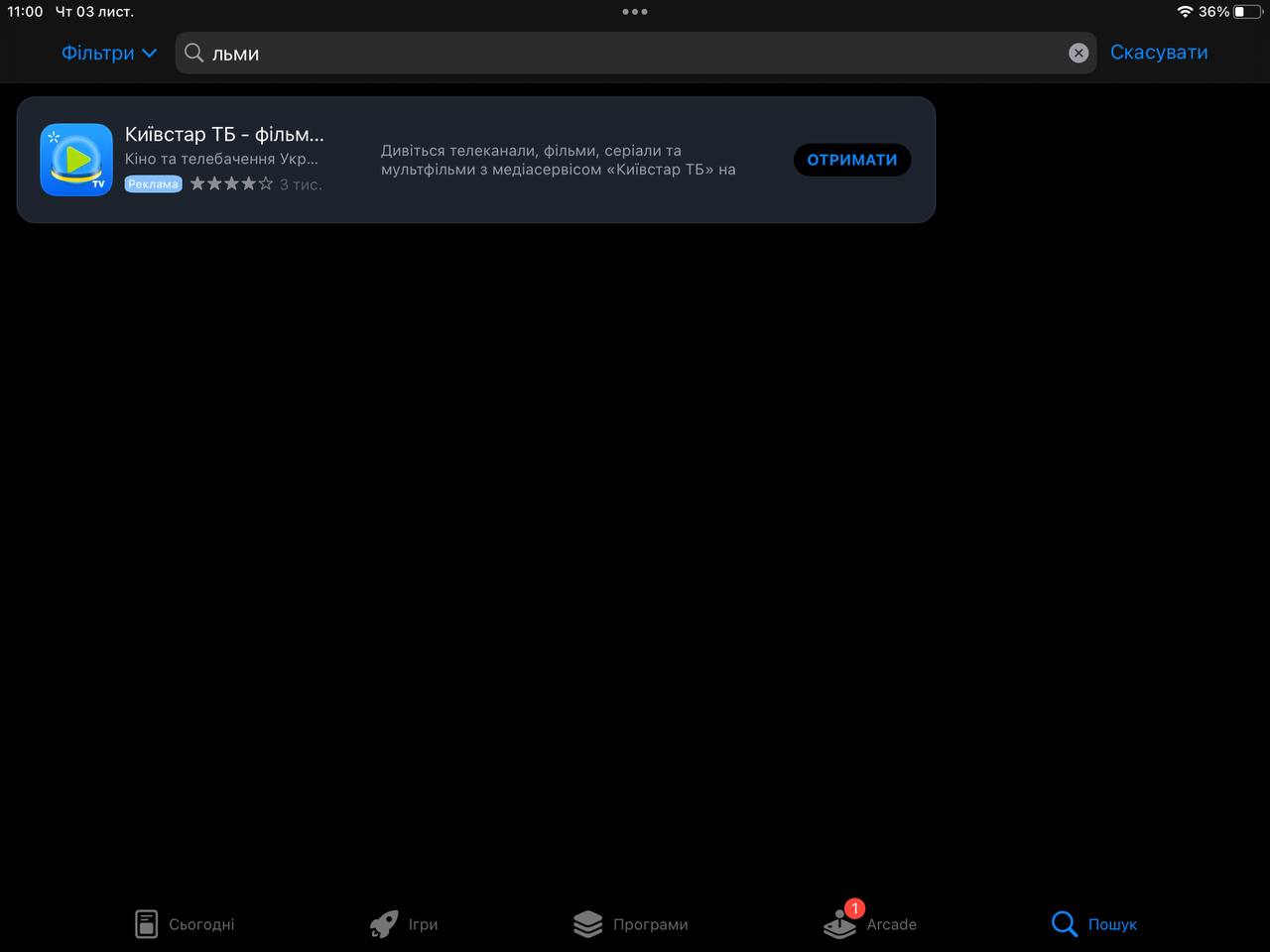Click the magnifier icon in search field
Screen dimensions: 1270x952
(194, 53)
